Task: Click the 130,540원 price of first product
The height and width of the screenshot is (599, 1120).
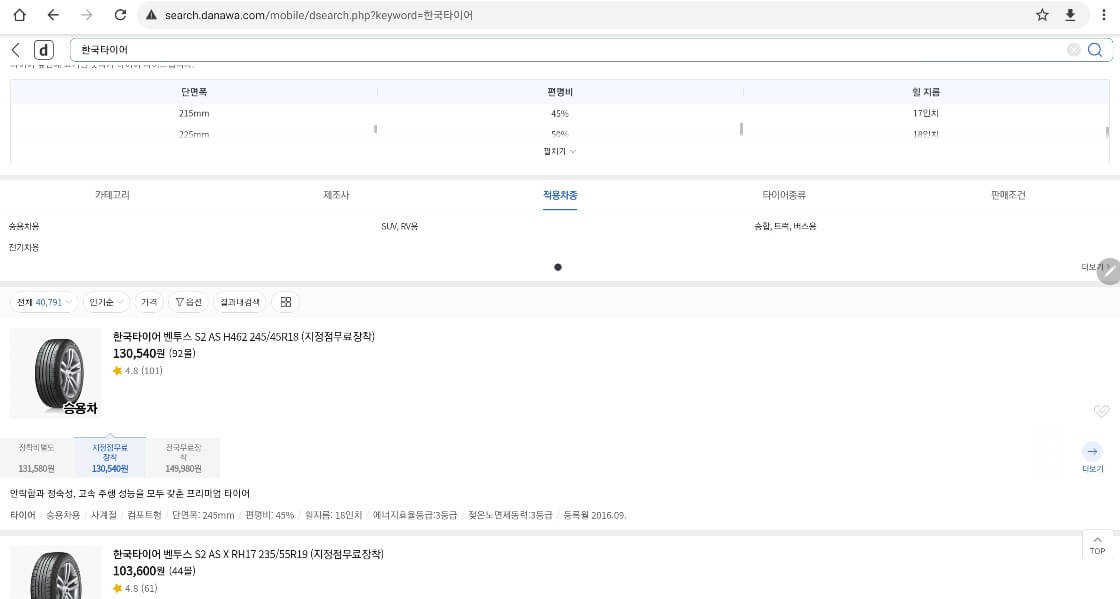Action: tap(139, 353)
